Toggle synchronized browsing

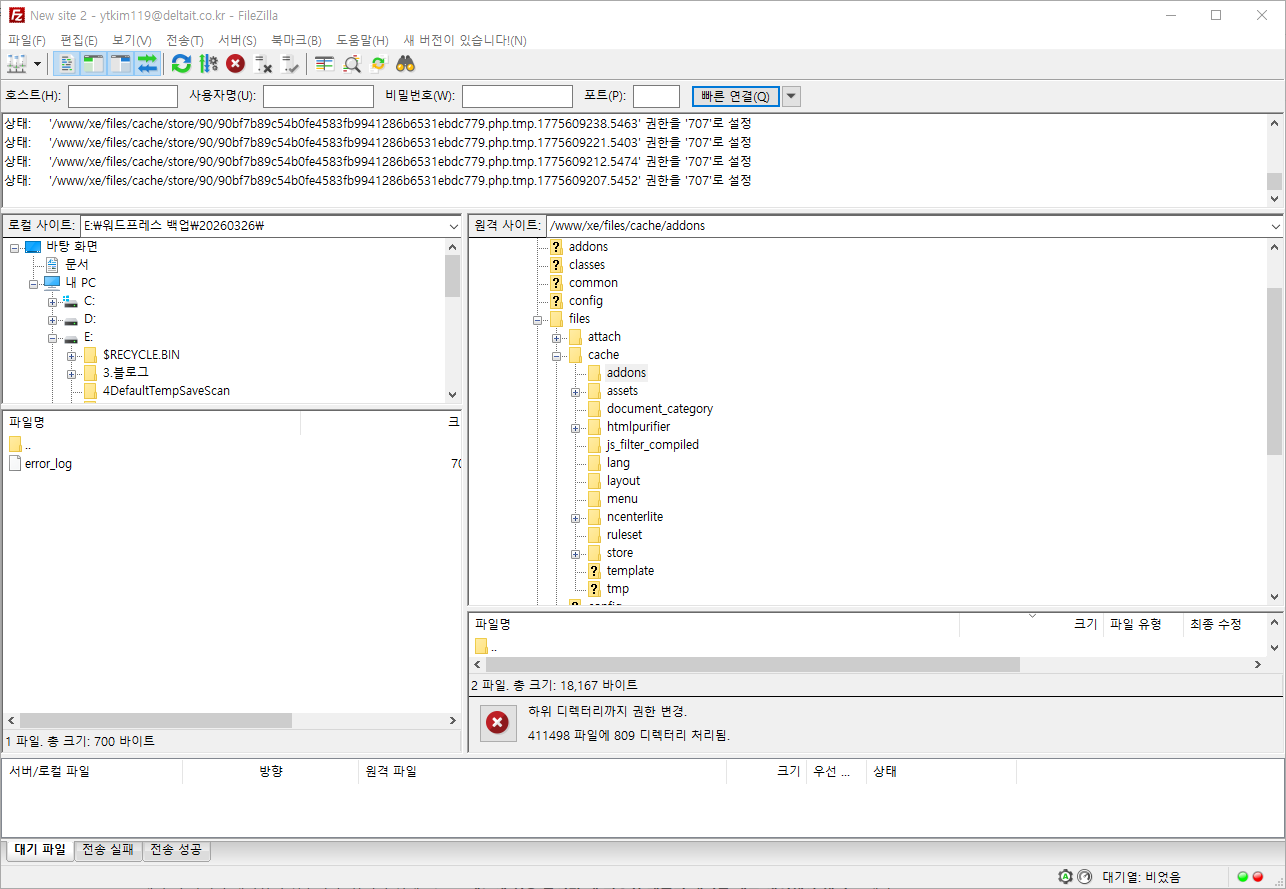click(x=378, y=64)
